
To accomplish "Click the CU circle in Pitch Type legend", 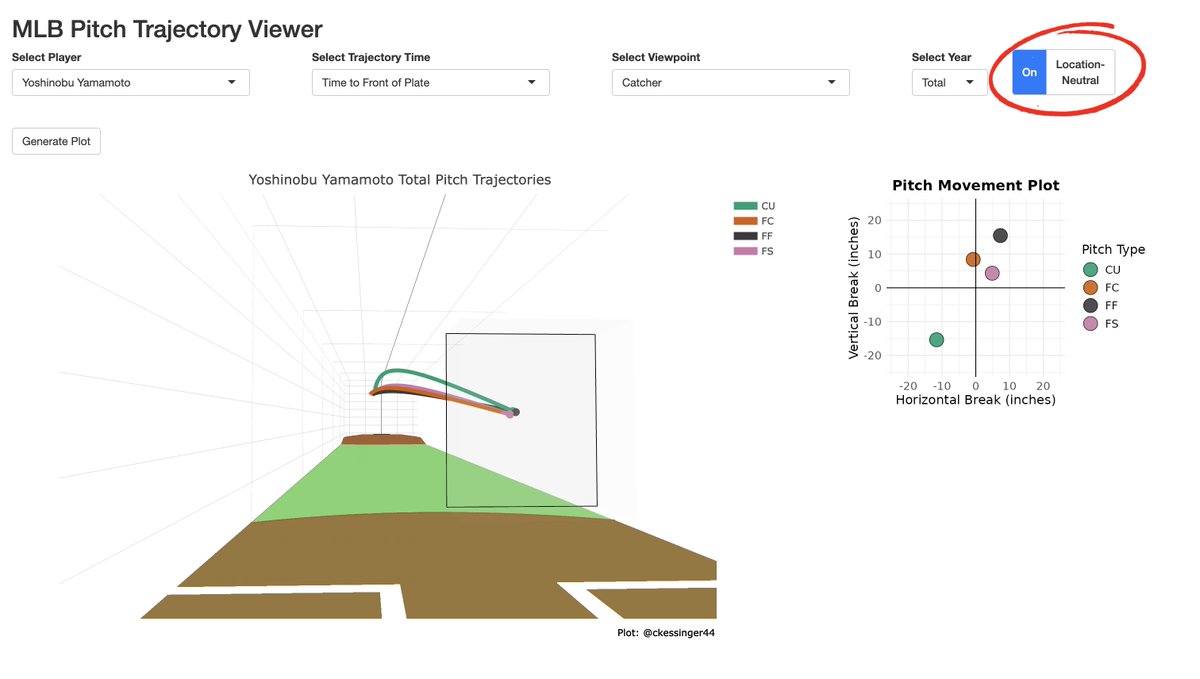I will [x=1090, y=270].
